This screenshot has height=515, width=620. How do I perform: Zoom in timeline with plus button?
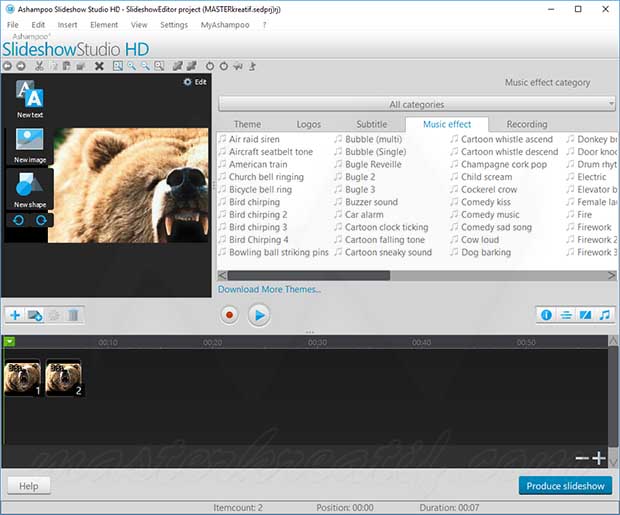click(x=599, y=458)
